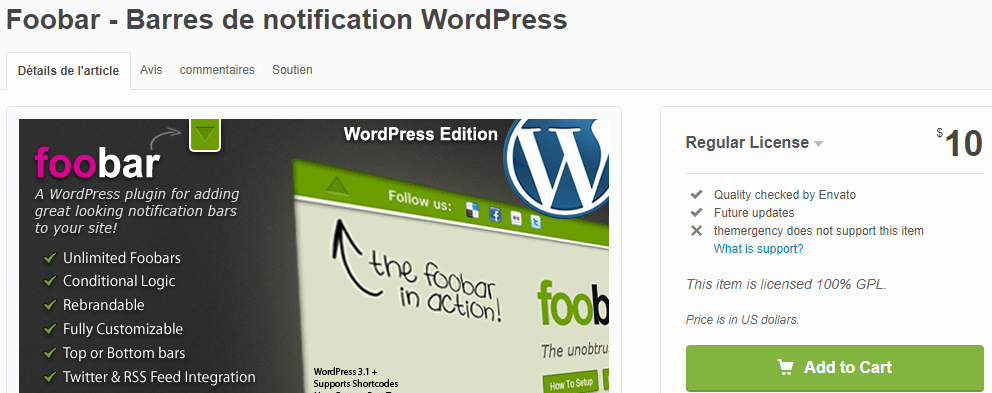Viewport: 992px width, 393px height.
Task: Click the X icon beside support notice
Action: (x=697, y=230)
